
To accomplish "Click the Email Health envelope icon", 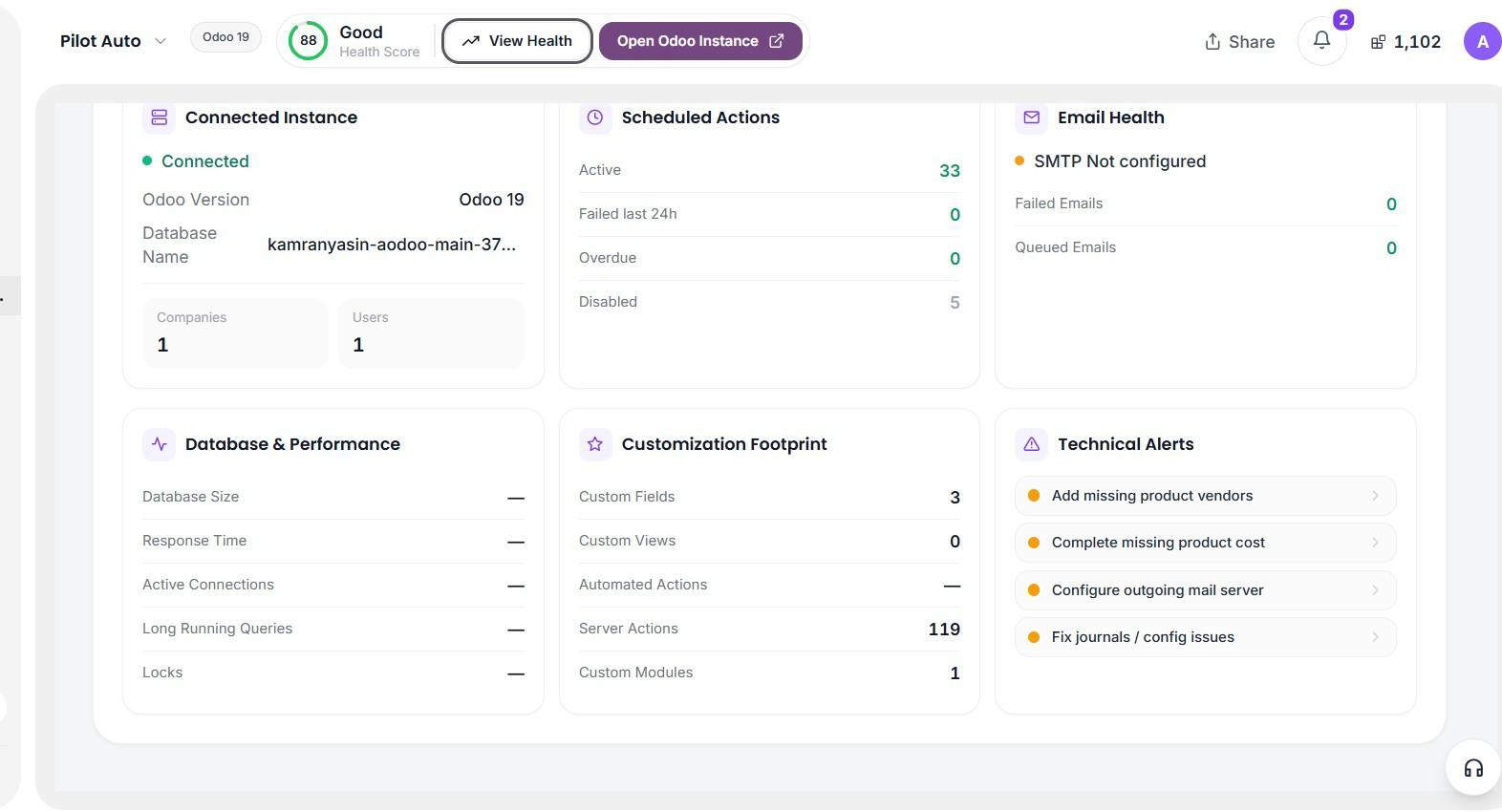I will (1031, 118).
